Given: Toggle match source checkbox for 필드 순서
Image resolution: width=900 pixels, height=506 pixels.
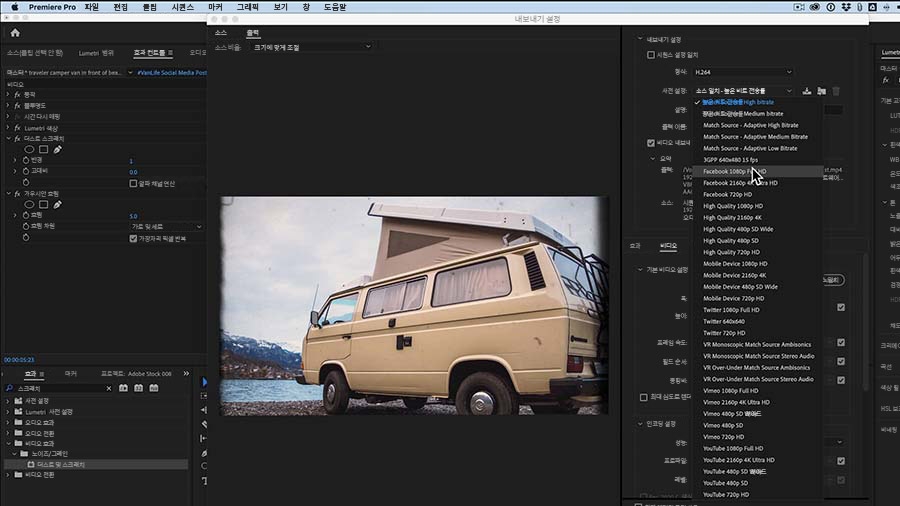Looking at the screenshot, I should coord(841,361).
